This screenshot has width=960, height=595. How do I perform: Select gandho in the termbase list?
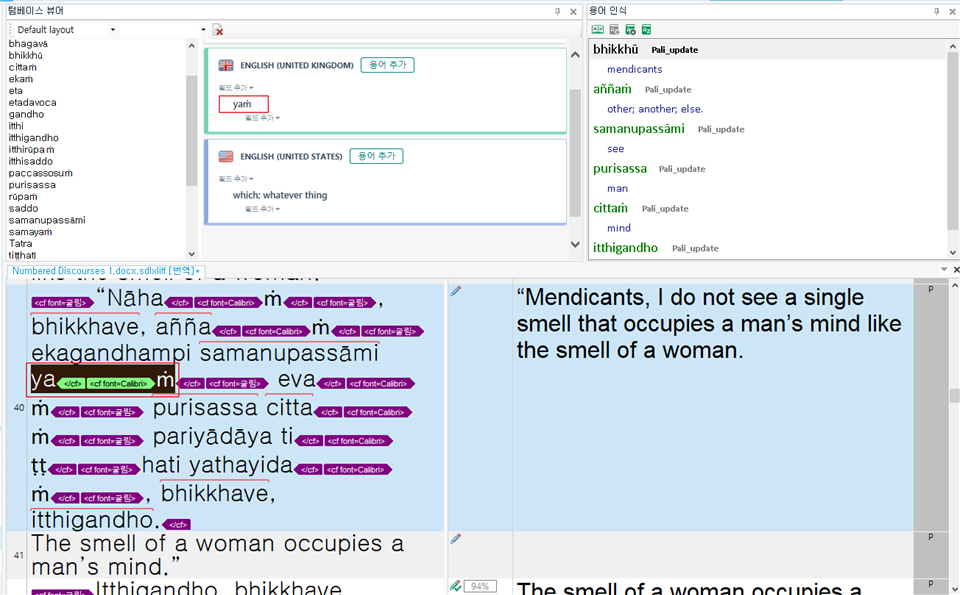26,114
